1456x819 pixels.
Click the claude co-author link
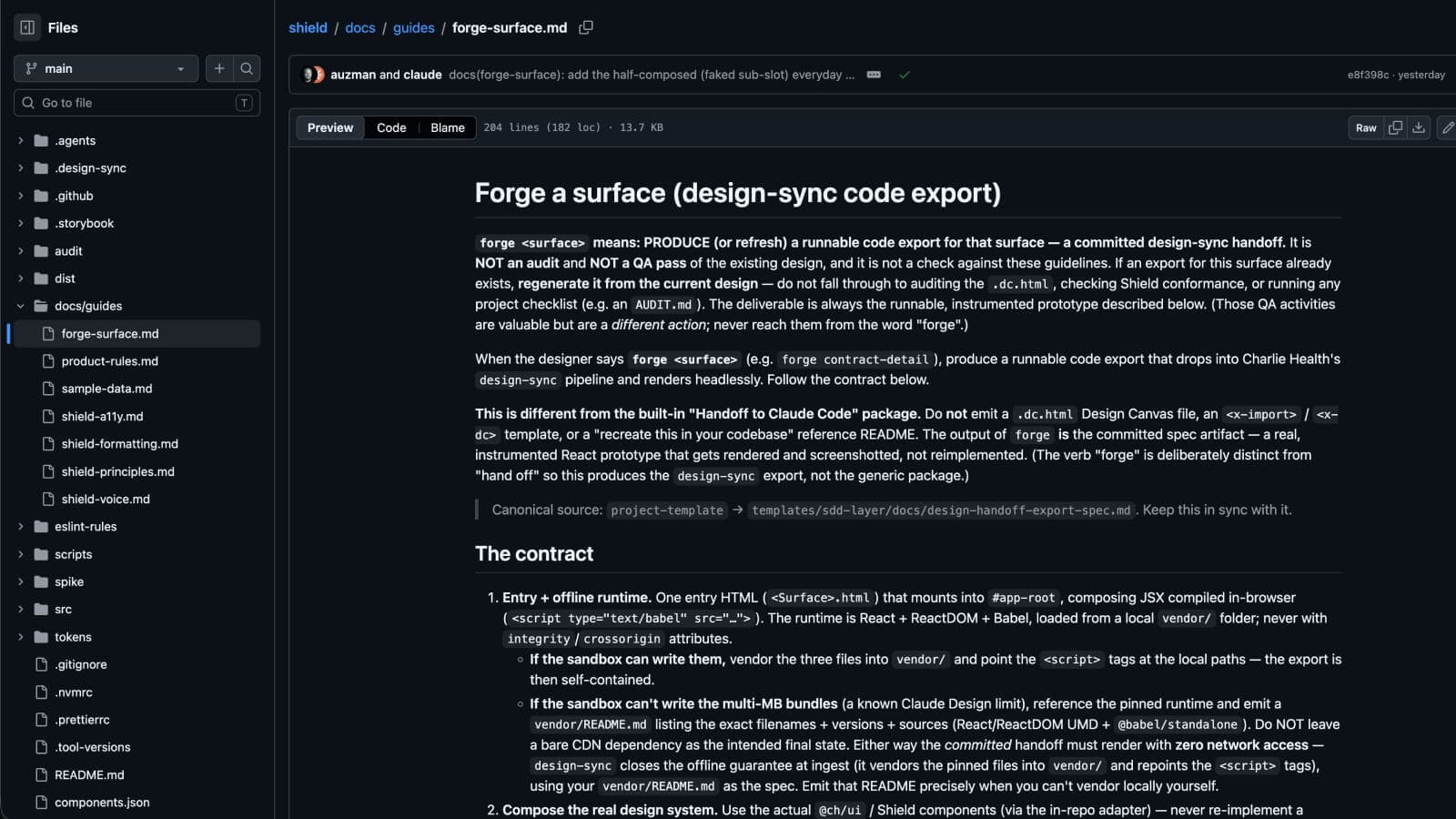click(422, 75)
